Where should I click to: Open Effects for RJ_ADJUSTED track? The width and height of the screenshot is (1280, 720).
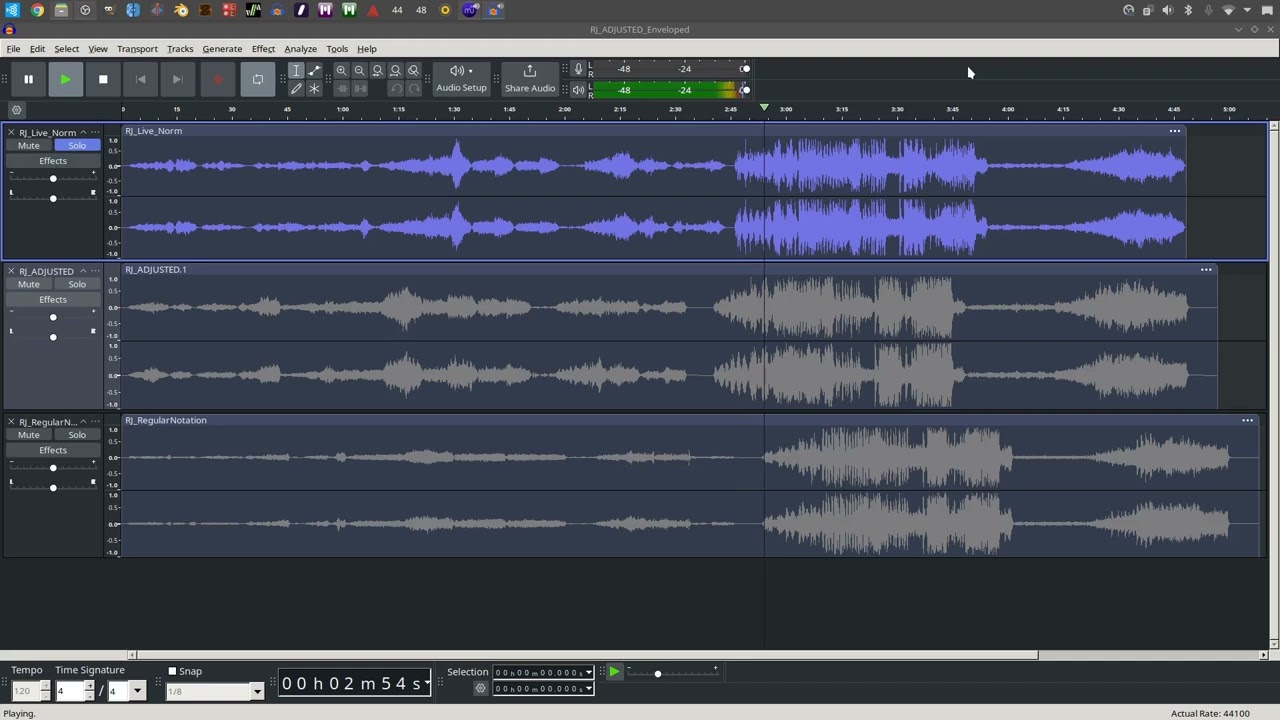point(53,300)
